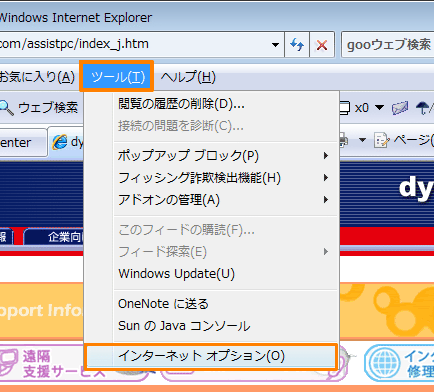Open アドオンの管理(A) submenu

(x=211, y=200)
